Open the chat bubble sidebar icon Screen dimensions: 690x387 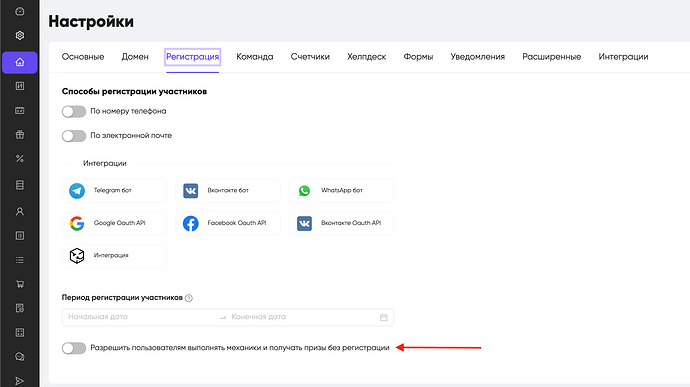click(20, 357)
